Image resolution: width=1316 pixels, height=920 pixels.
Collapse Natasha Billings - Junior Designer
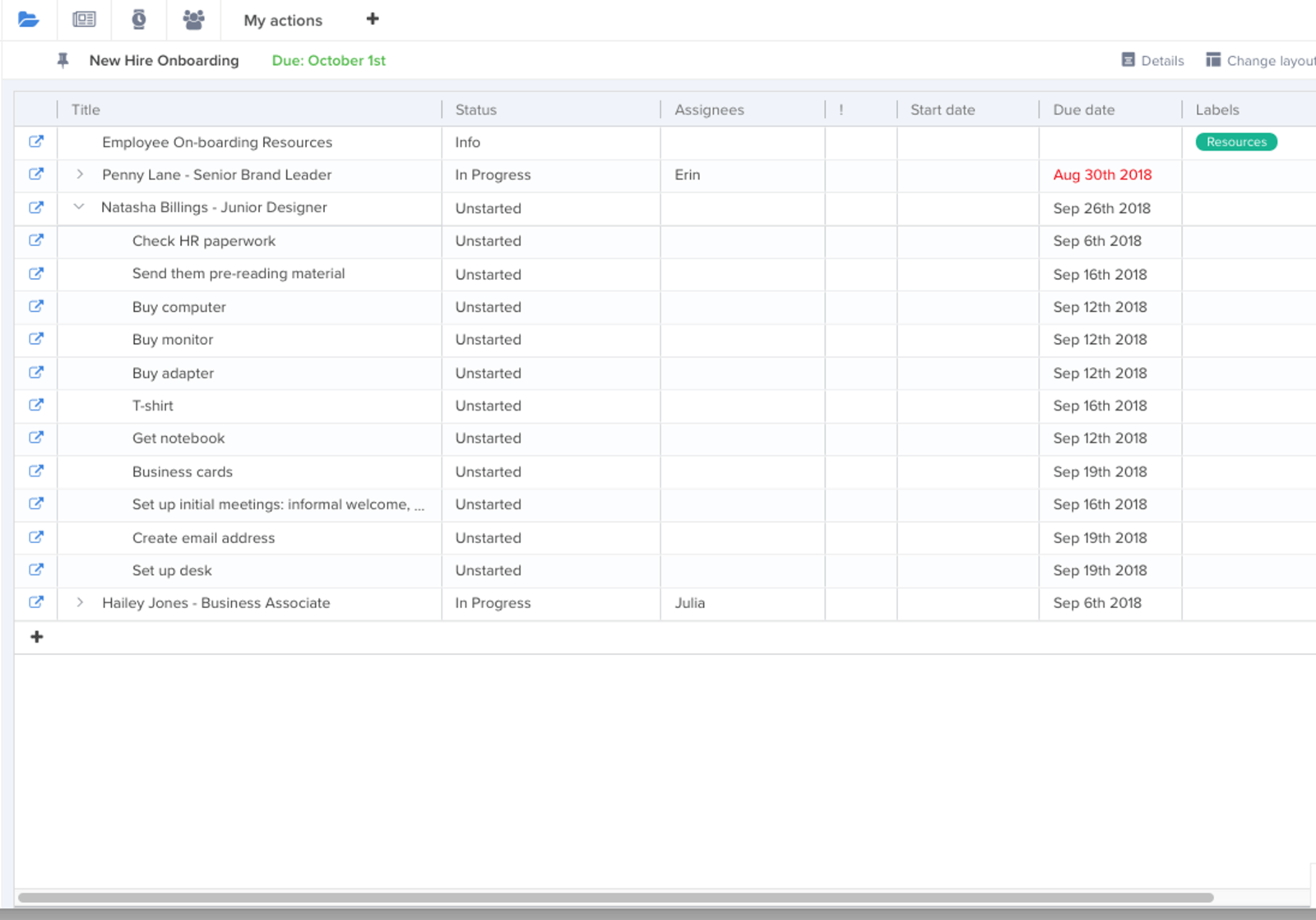[x=79, y=207]
